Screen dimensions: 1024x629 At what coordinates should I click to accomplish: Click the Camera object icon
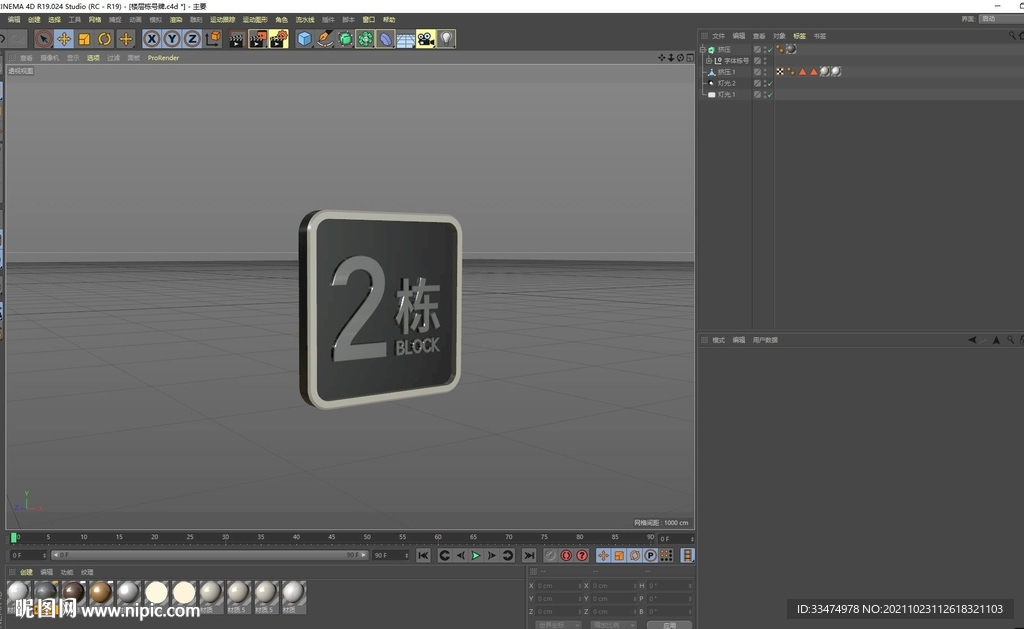pos(426,39)
